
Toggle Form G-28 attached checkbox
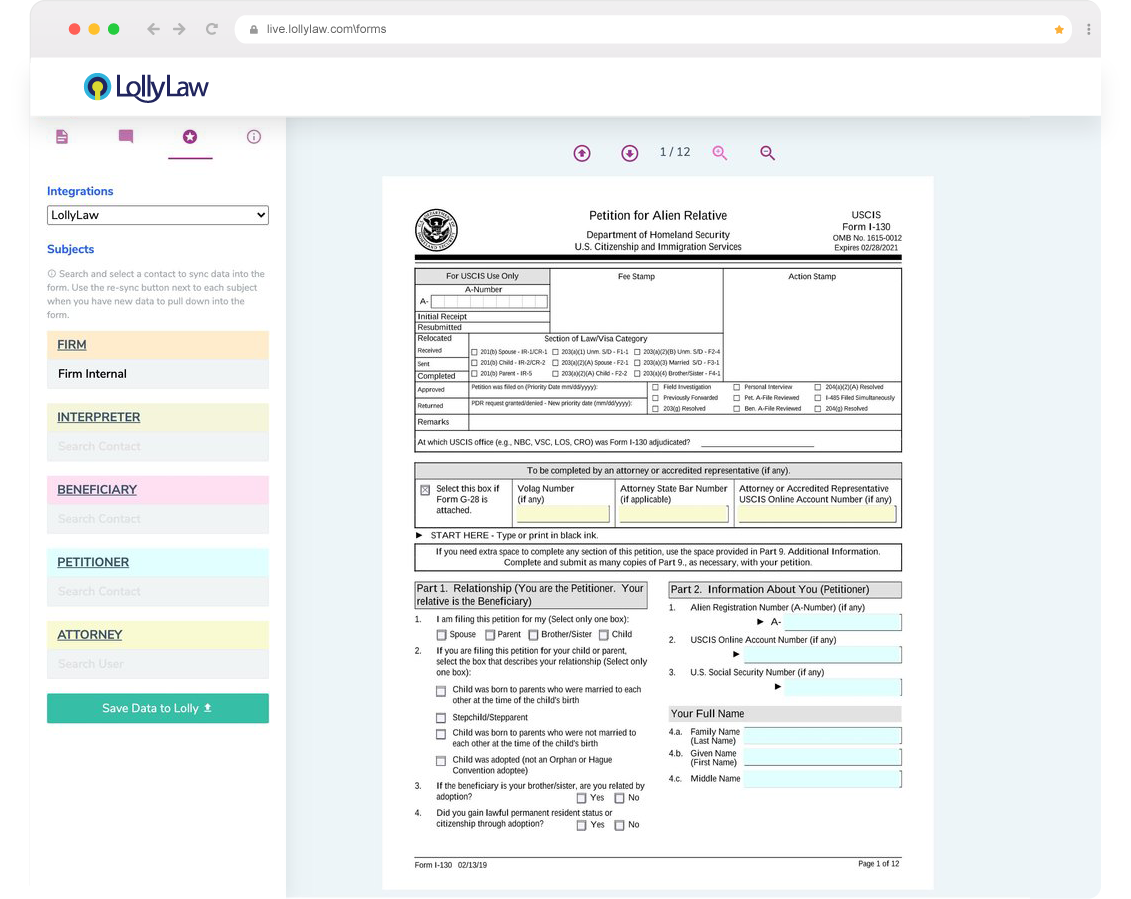425,490
